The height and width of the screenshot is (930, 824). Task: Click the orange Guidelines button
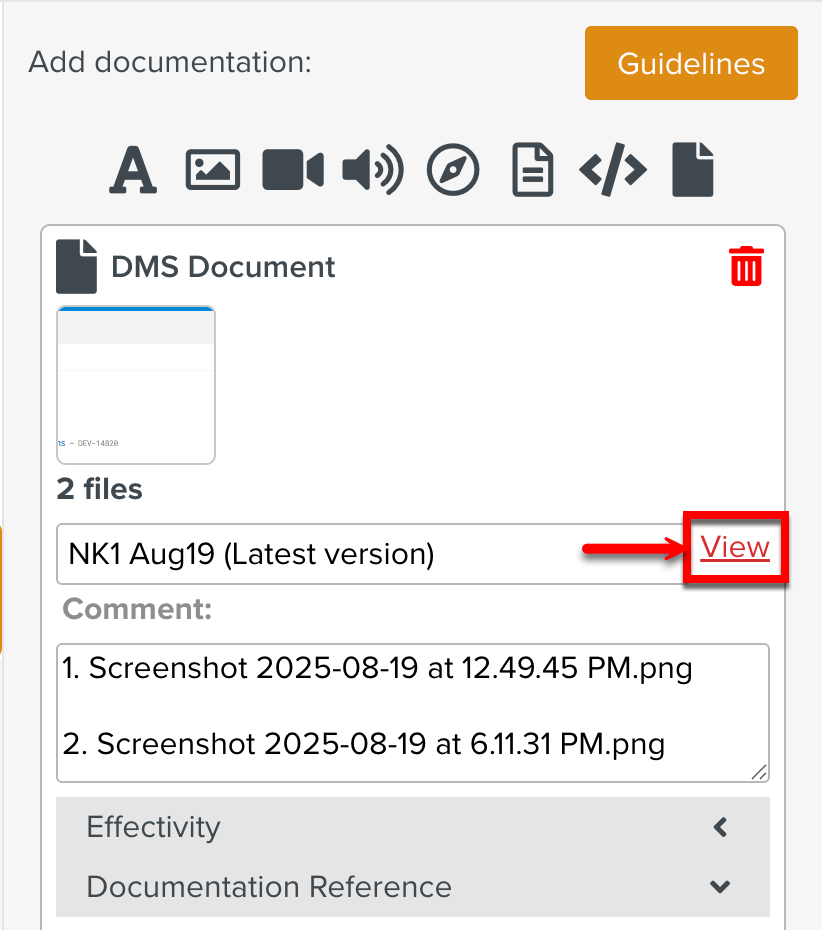point(691,64)
